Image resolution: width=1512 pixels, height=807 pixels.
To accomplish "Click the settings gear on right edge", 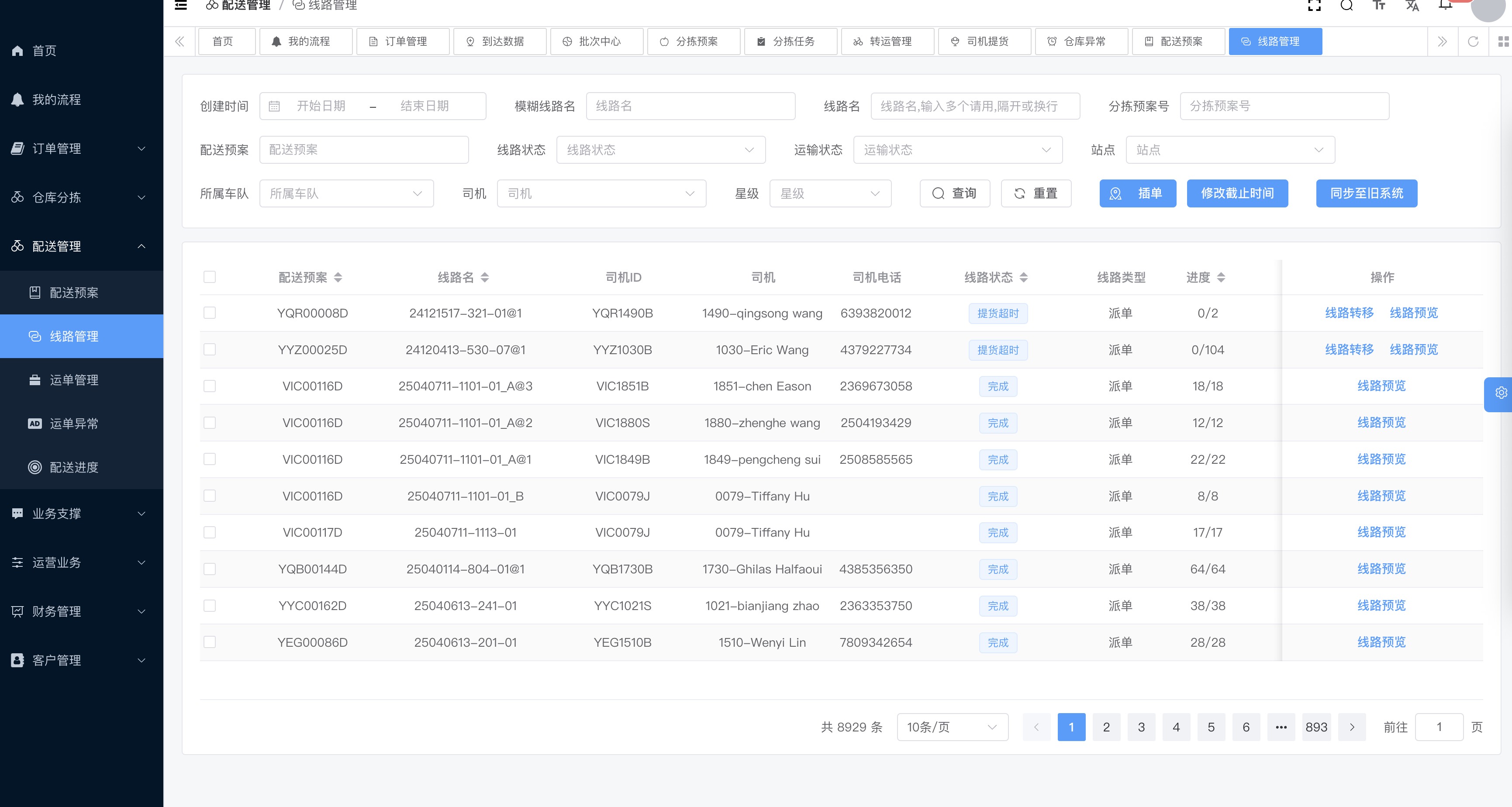I will [x=1501, y=393].
